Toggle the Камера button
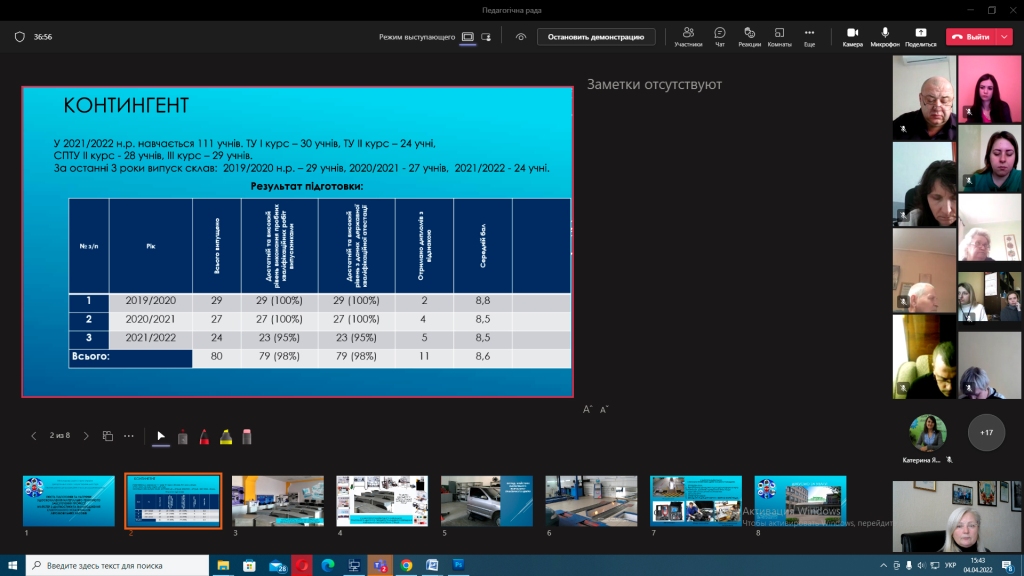This screenshot has height=576, width=1024. tap(852, 36)
